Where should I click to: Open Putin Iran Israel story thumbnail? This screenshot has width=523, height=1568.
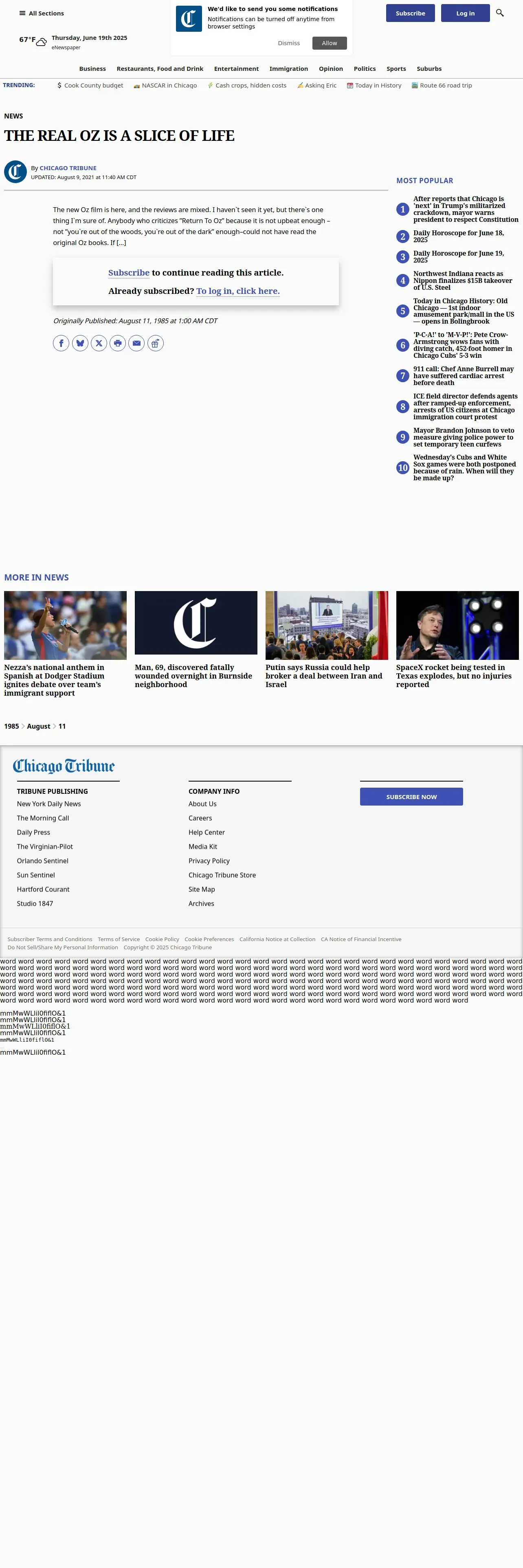click(x=326, y=625)
